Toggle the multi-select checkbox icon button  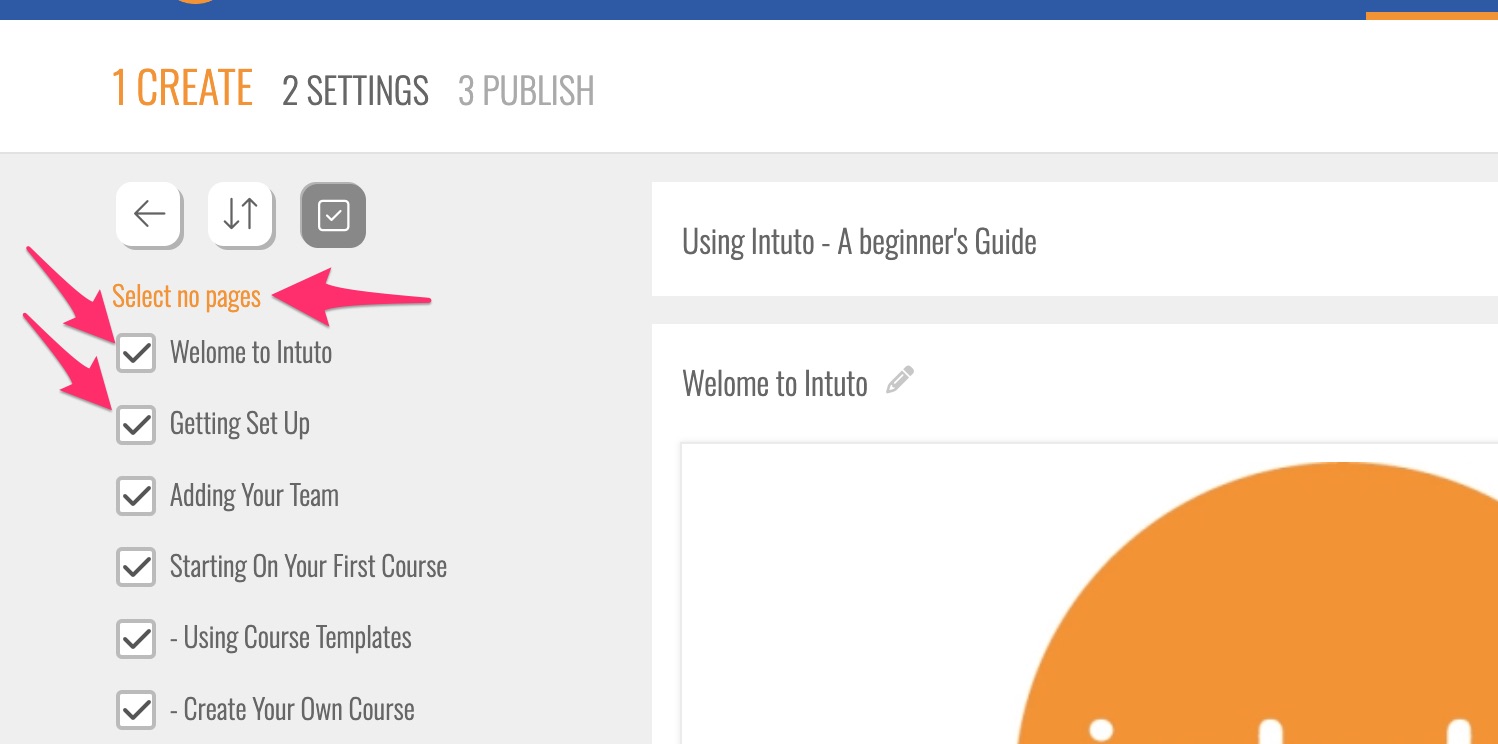click(333, 215)
